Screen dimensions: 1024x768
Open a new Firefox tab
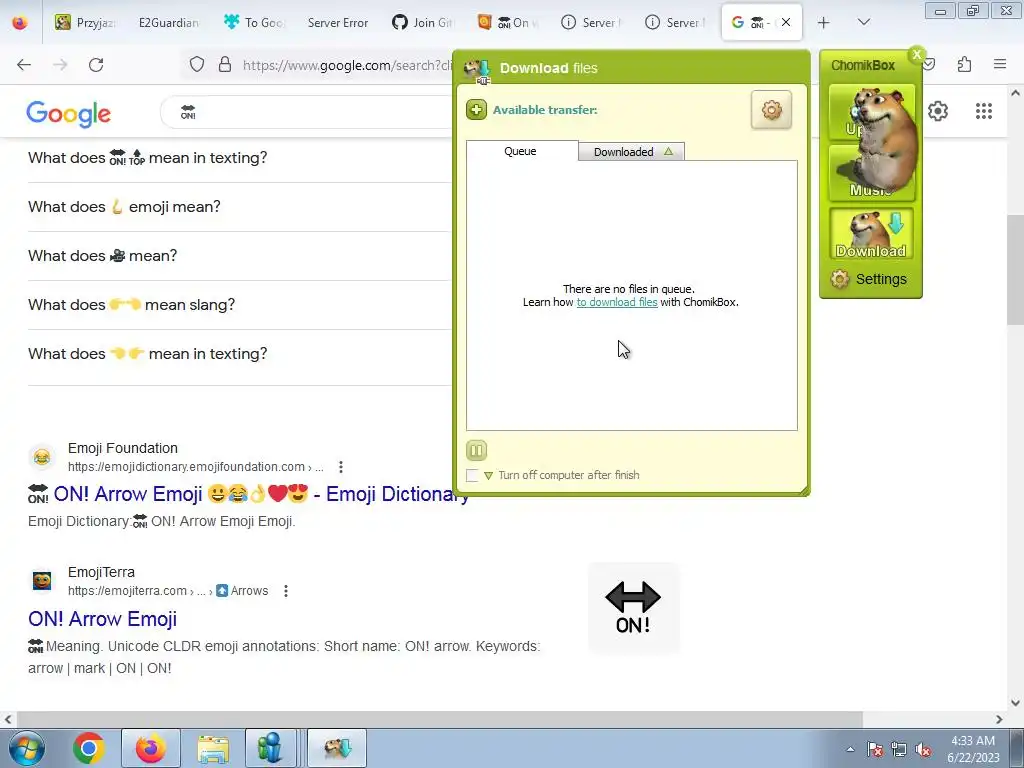click(824, 23)
